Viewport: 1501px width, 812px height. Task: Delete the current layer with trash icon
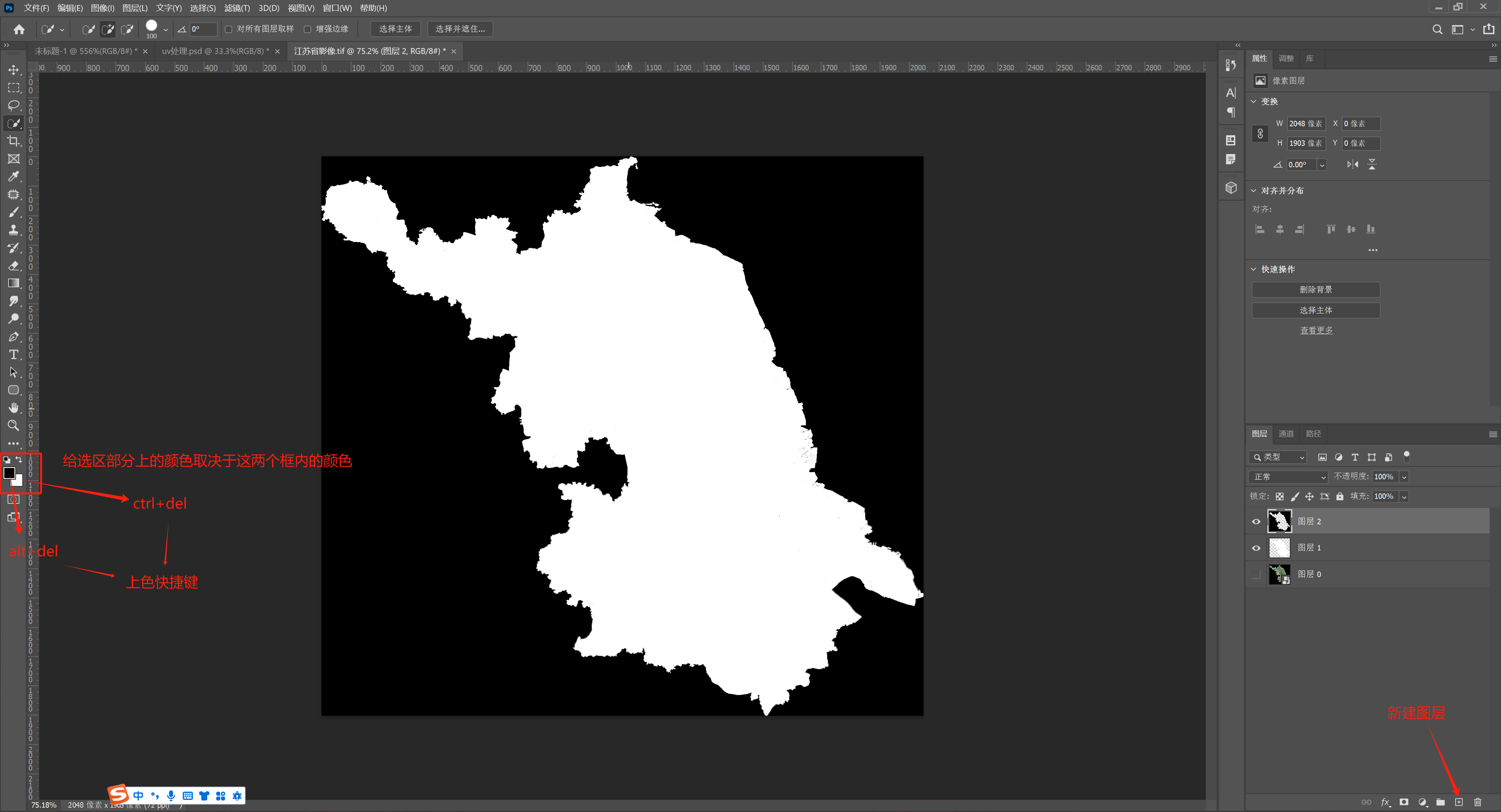(x=1478, y=802)
